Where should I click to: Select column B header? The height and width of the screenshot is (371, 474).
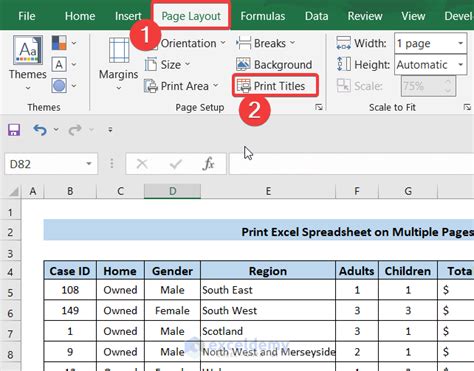click(x=70, y=191)
